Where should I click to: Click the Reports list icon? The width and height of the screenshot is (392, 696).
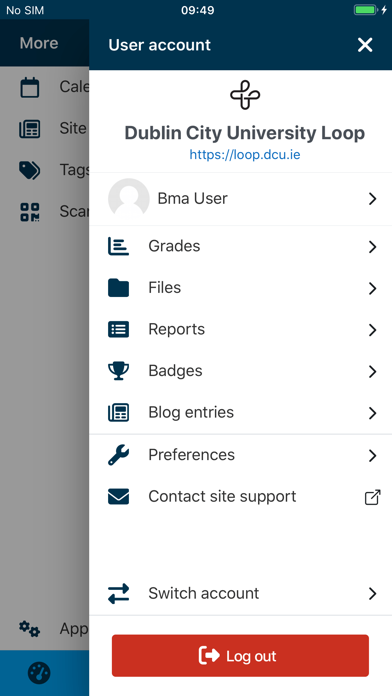point(119,329)
